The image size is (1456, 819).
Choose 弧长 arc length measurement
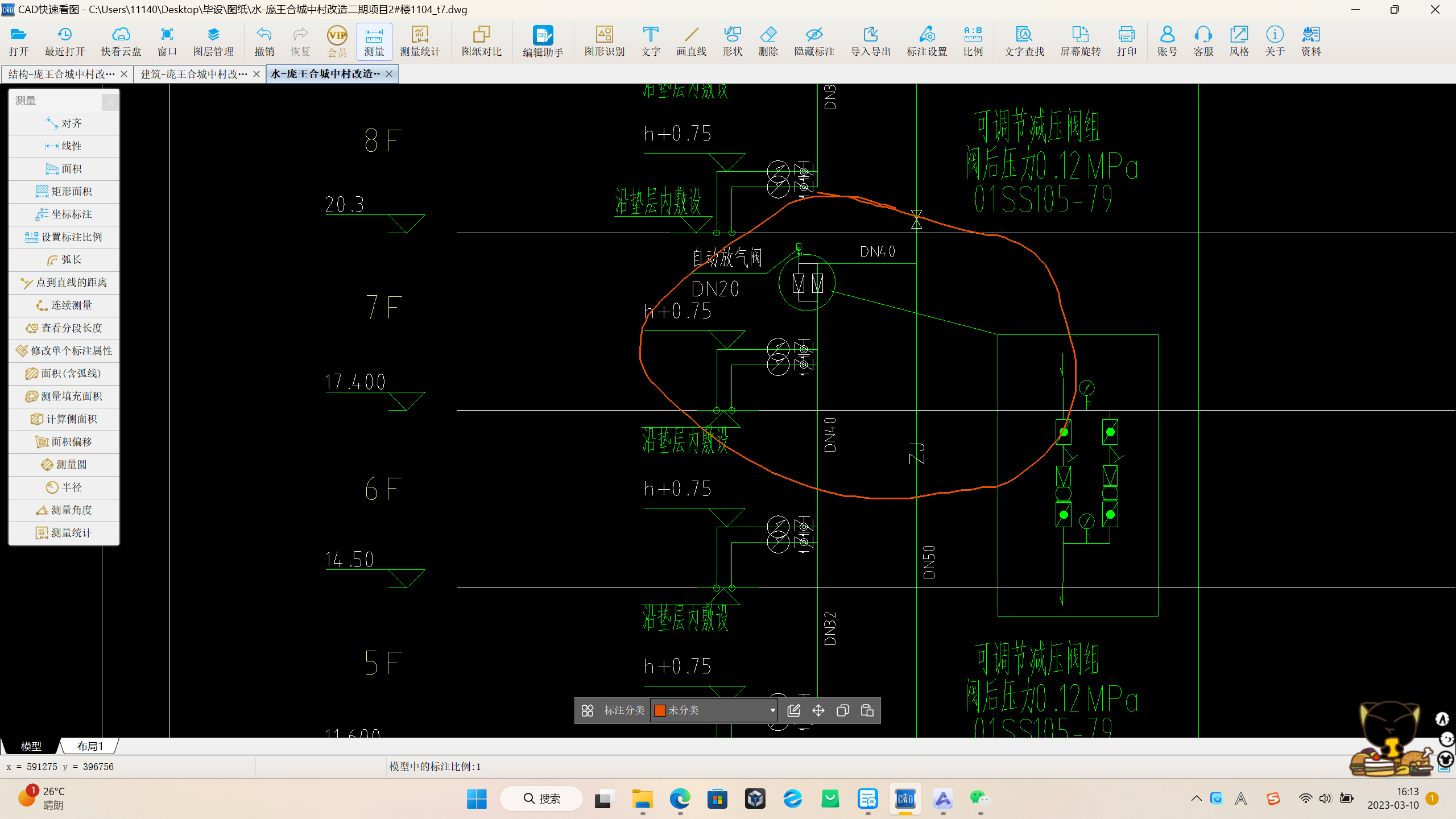tap(64, 260)
